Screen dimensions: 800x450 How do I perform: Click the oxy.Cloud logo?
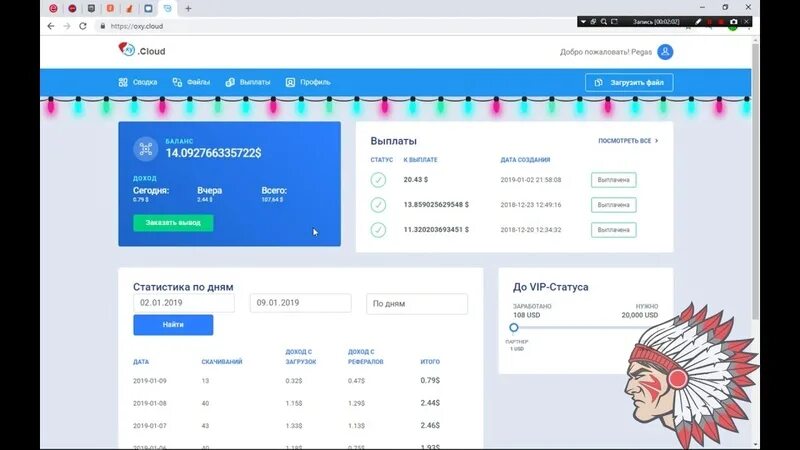point(142,50)
